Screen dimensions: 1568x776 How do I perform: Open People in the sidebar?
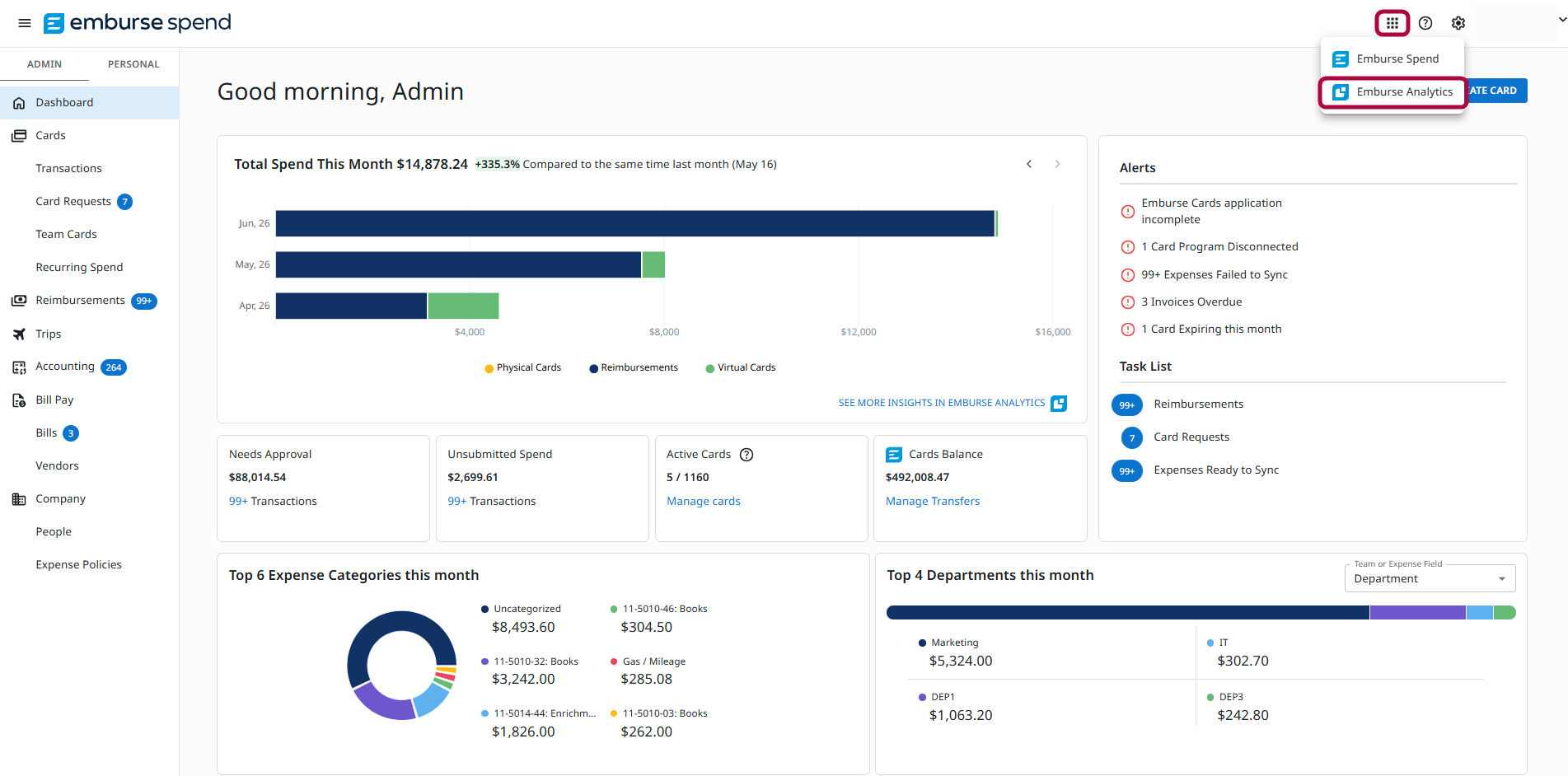click(54, 531)
